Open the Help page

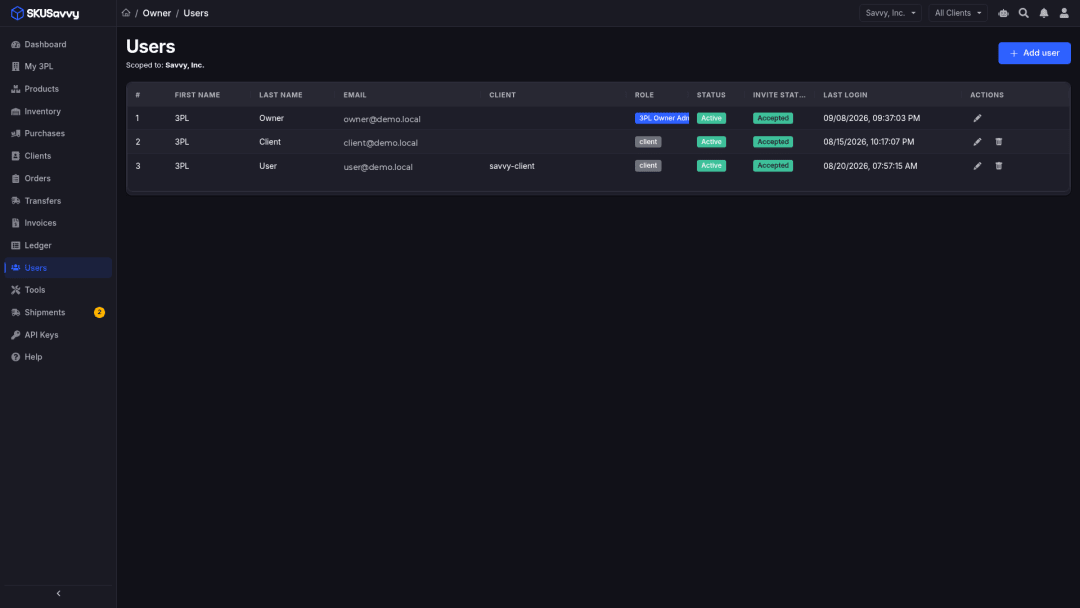[x=58, y=357]
